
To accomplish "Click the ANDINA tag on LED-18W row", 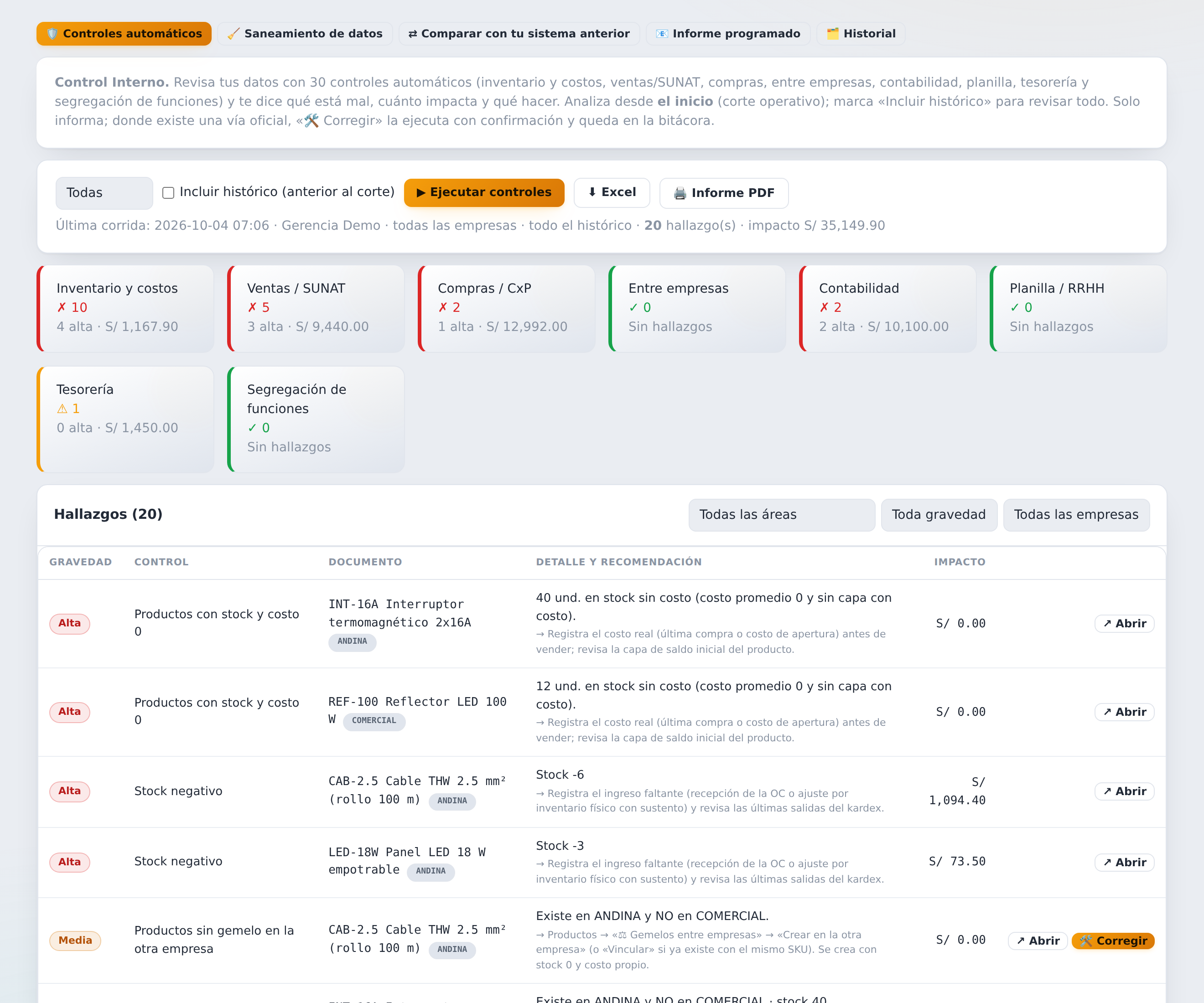I will (x=431, y=871).
